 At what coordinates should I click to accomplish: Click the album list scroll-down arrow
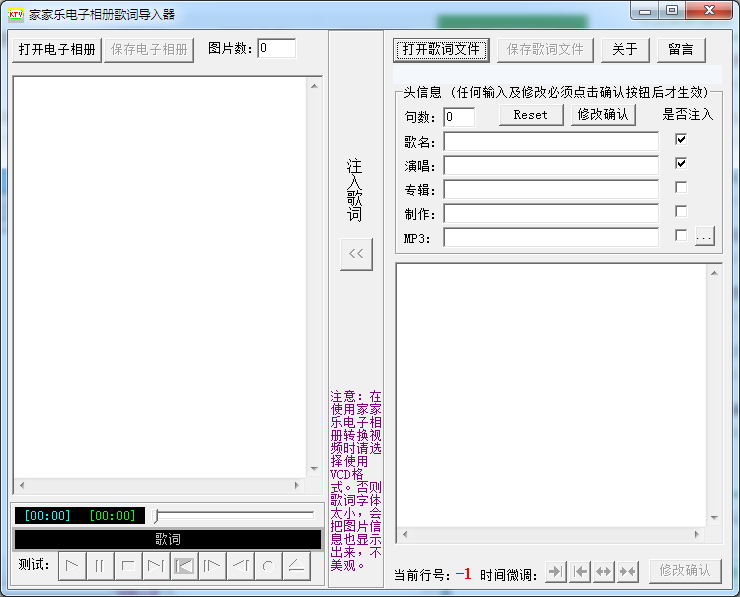tap(314, 469)
